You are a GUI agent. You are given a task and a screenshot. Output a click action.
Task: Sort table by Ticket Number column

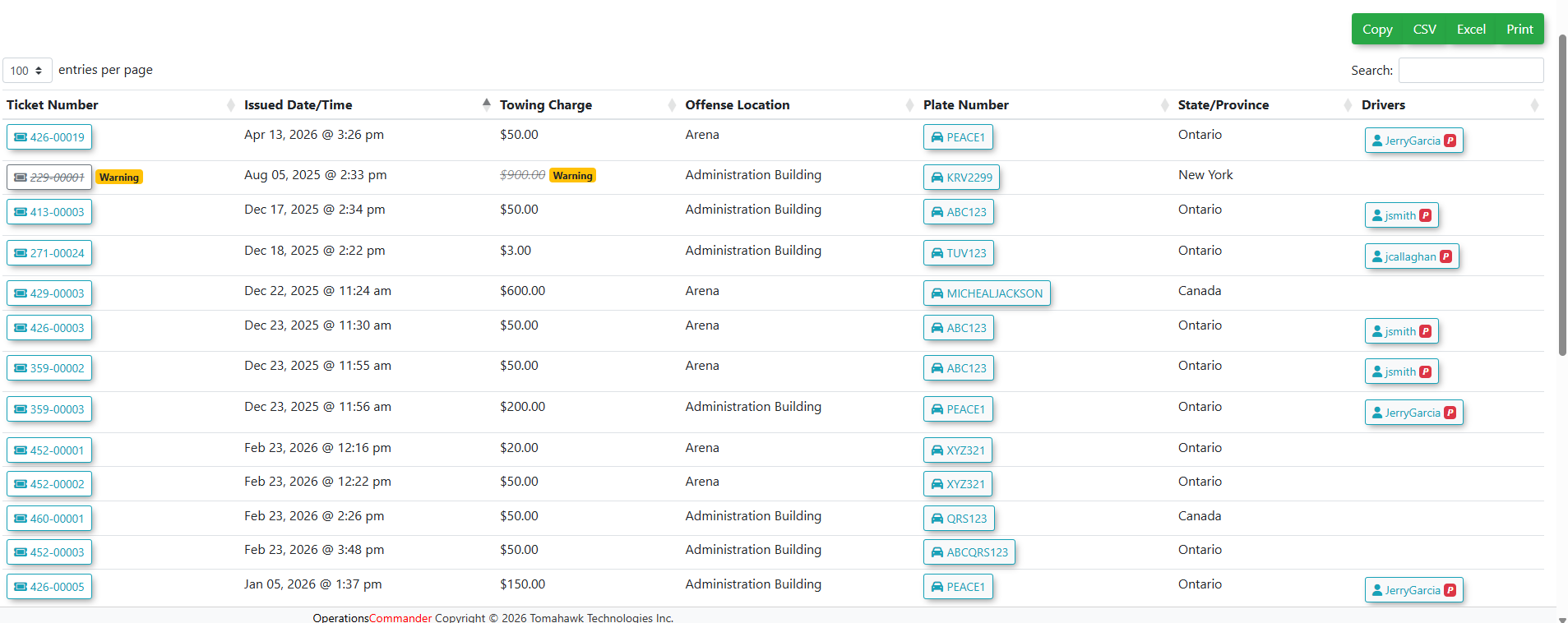click(x=53, y=105)
